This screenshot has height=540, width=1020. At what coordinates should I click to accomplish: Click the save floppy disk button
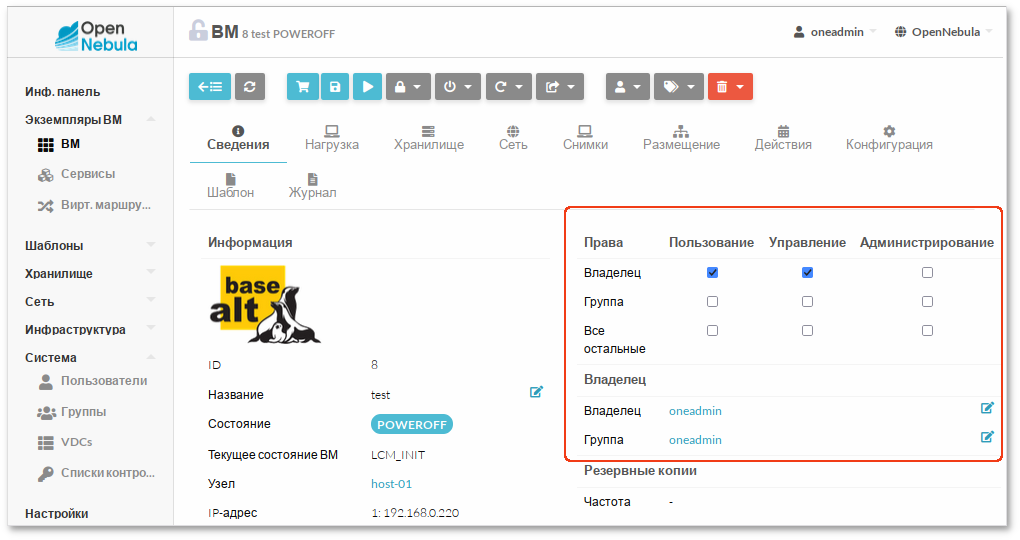click(335, 87)
